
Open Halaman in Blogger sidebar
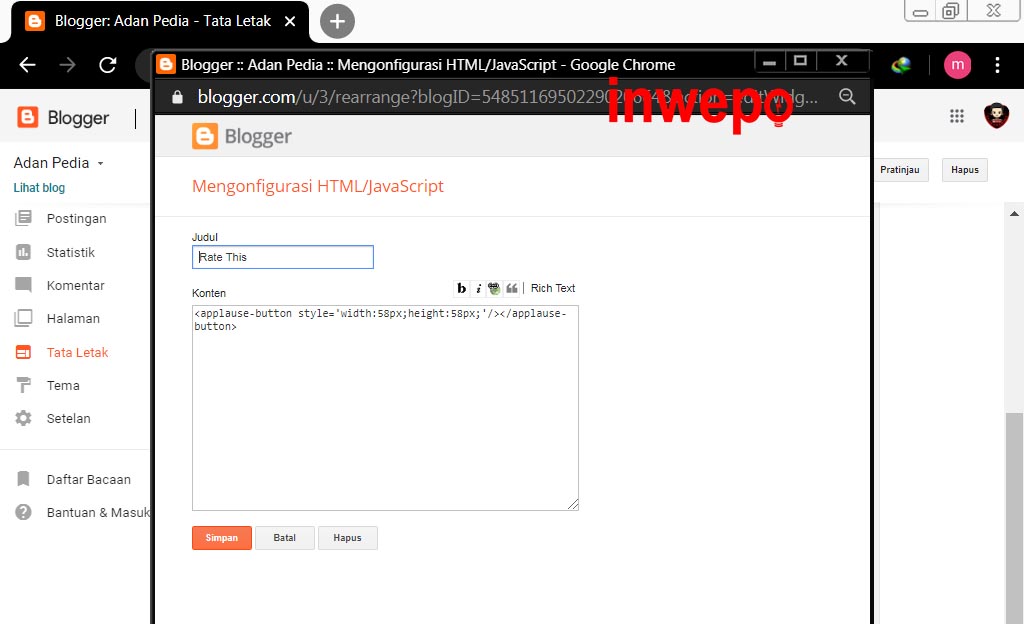[x=75, y=319]
